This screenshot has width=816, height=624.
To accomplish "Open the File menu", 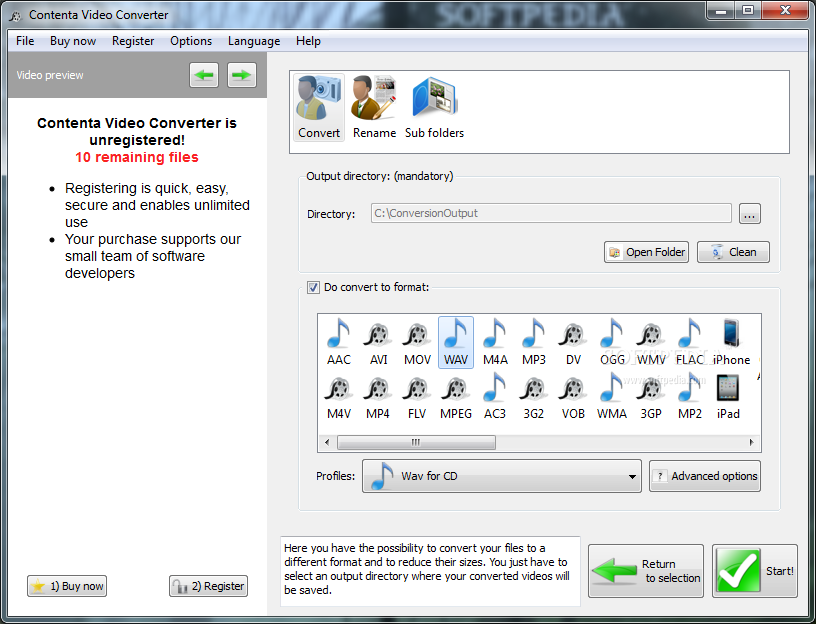I will point(25,41).
